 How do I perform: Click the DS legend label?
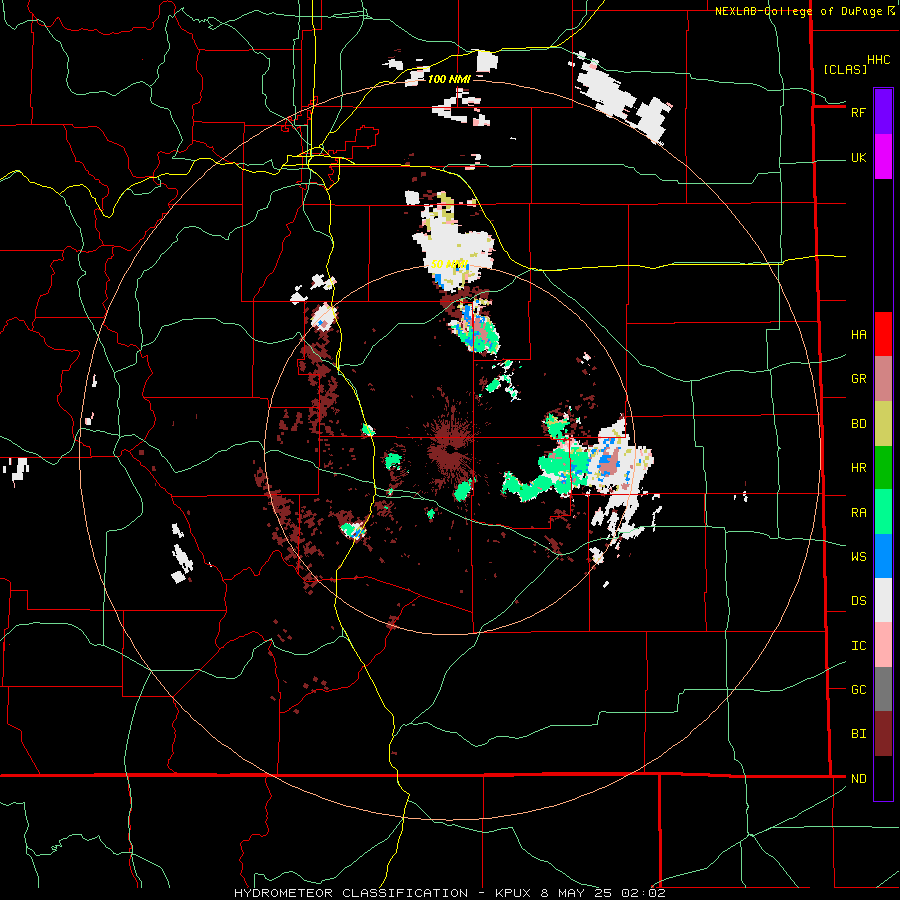858,601
